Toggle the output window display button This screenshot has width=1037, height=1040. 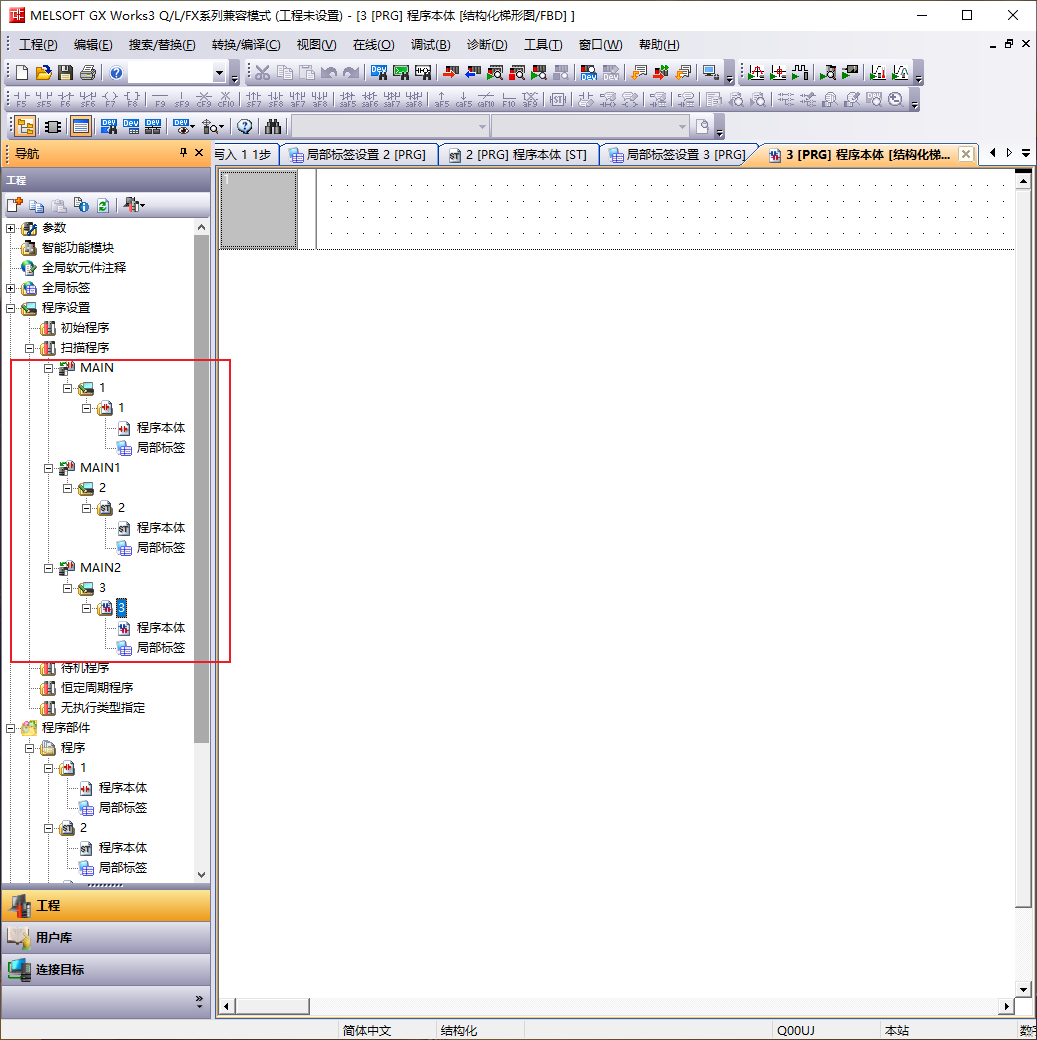pyautogui.click(x=81, y=126)
